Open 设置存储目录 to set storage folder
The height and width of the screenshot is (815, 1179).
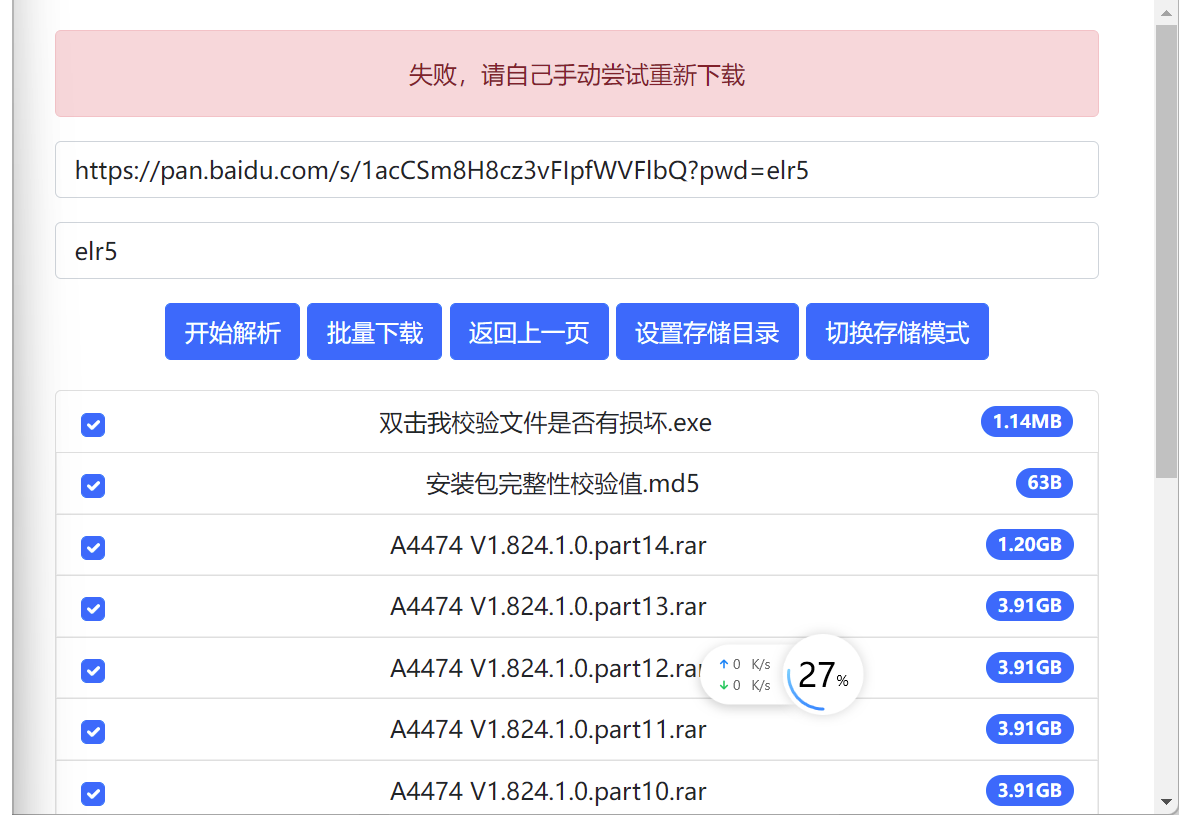708,332
